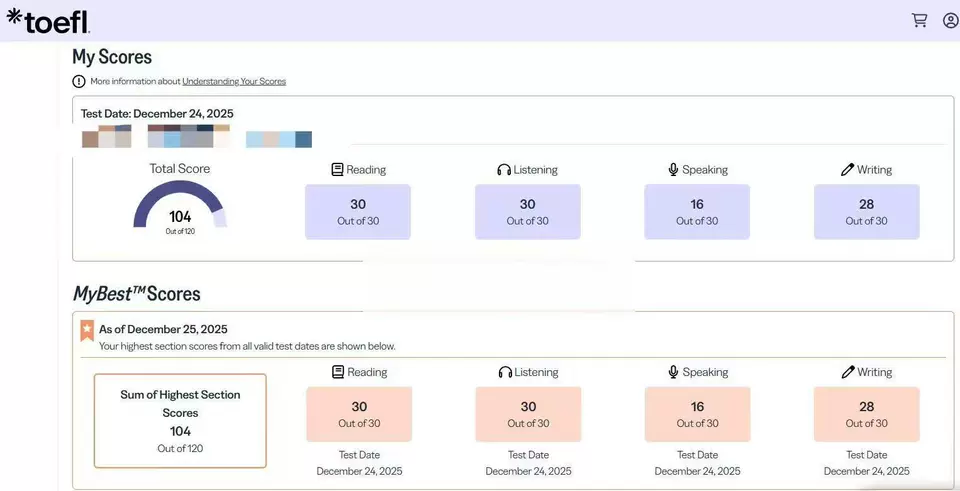960x491 pixels.
Task: Click the Sum of Highest Section Scores box
Action: [180, 421]
